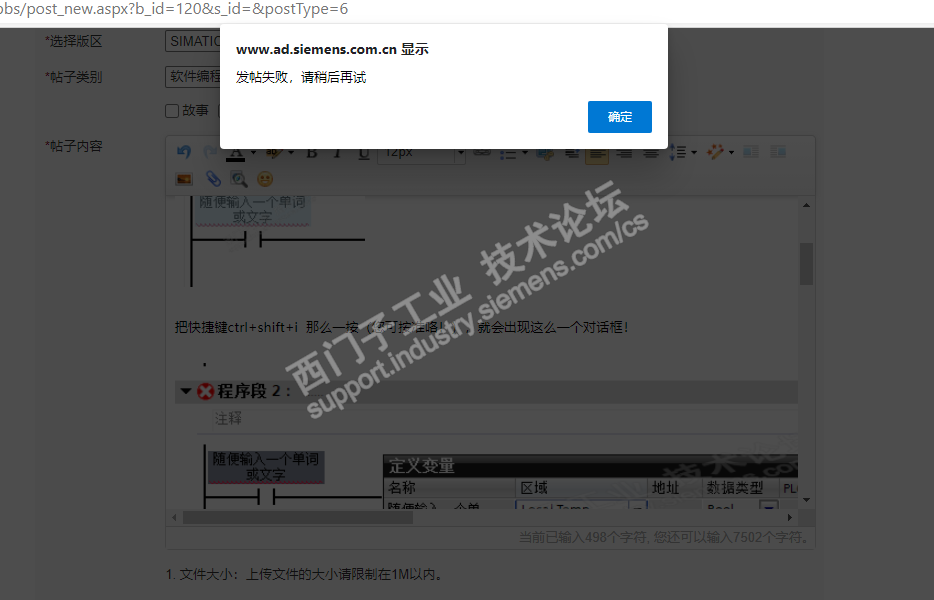Open the highlight color dropdown arrow

pos(291,153)
